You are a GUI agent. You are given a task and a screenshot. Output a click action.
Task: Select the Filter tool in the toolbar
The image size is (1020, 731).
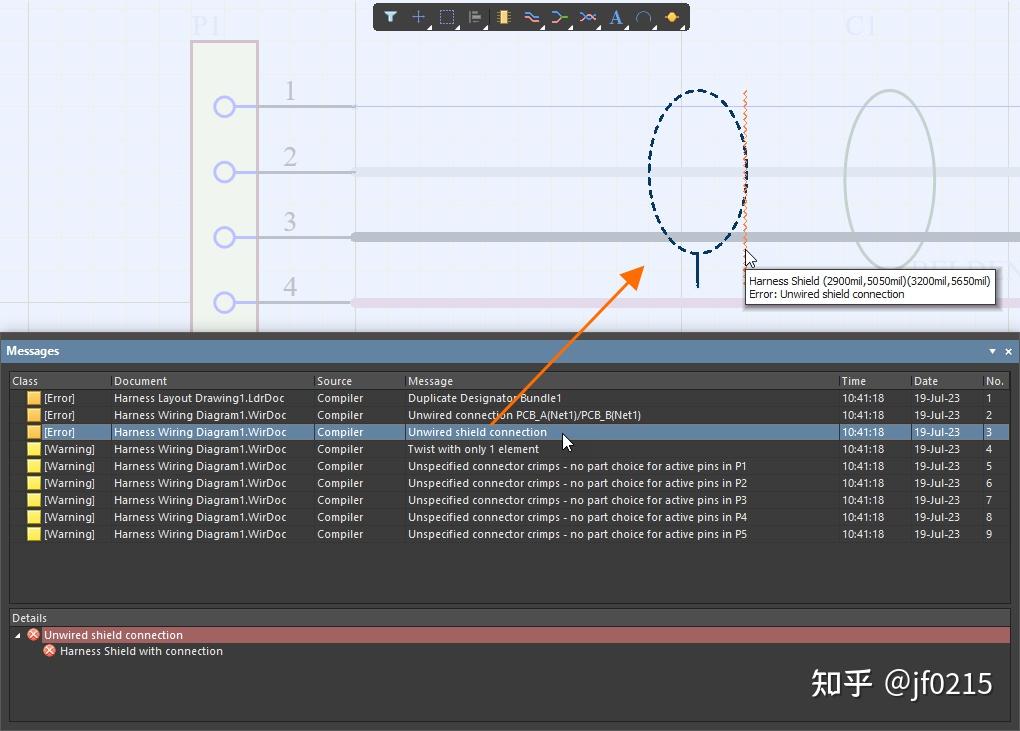390,17
